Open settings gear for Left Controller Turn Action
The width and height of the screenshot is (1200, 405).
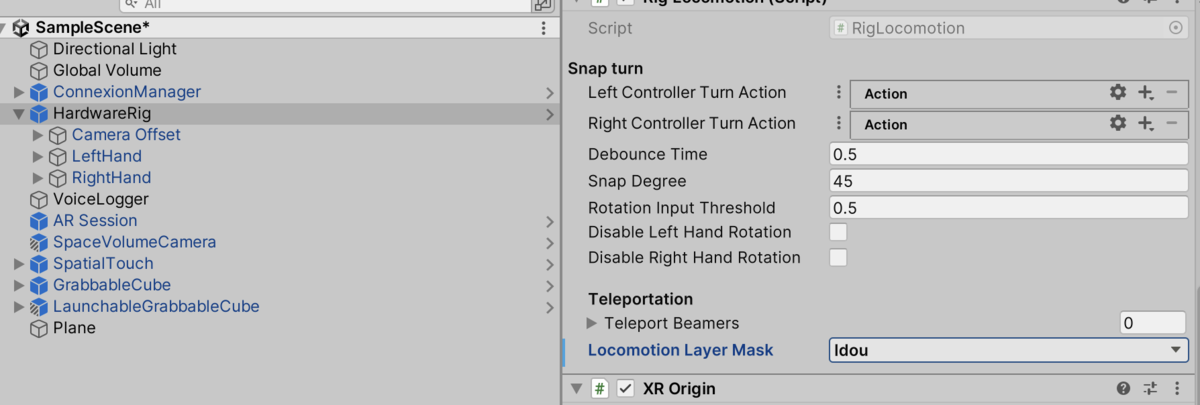click(x=1118, y=93)
